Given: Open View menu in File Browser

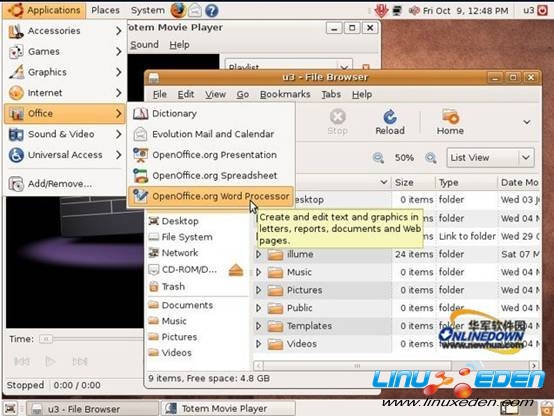Looking at the screenshot, I should tap(216, 94).
